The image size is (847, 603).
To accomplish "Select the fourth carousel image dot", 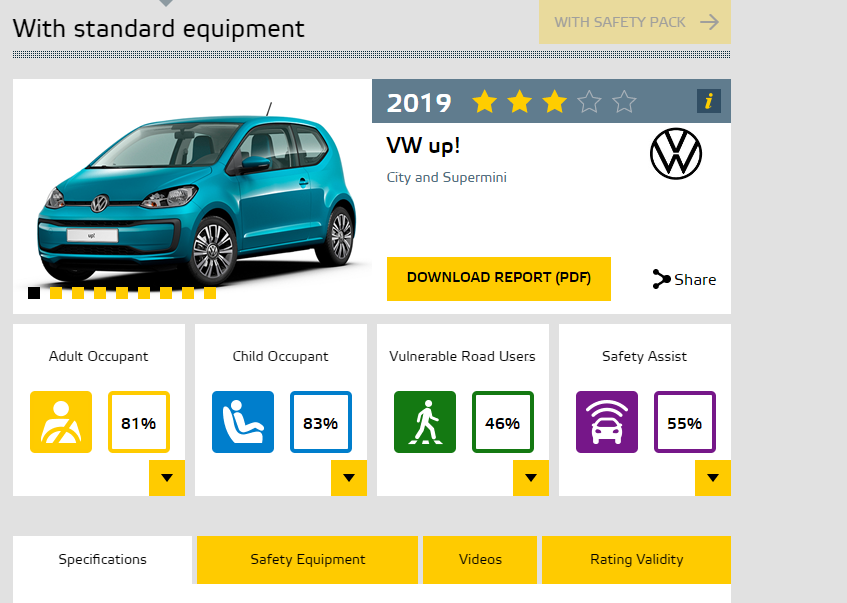I will [100, 293].
